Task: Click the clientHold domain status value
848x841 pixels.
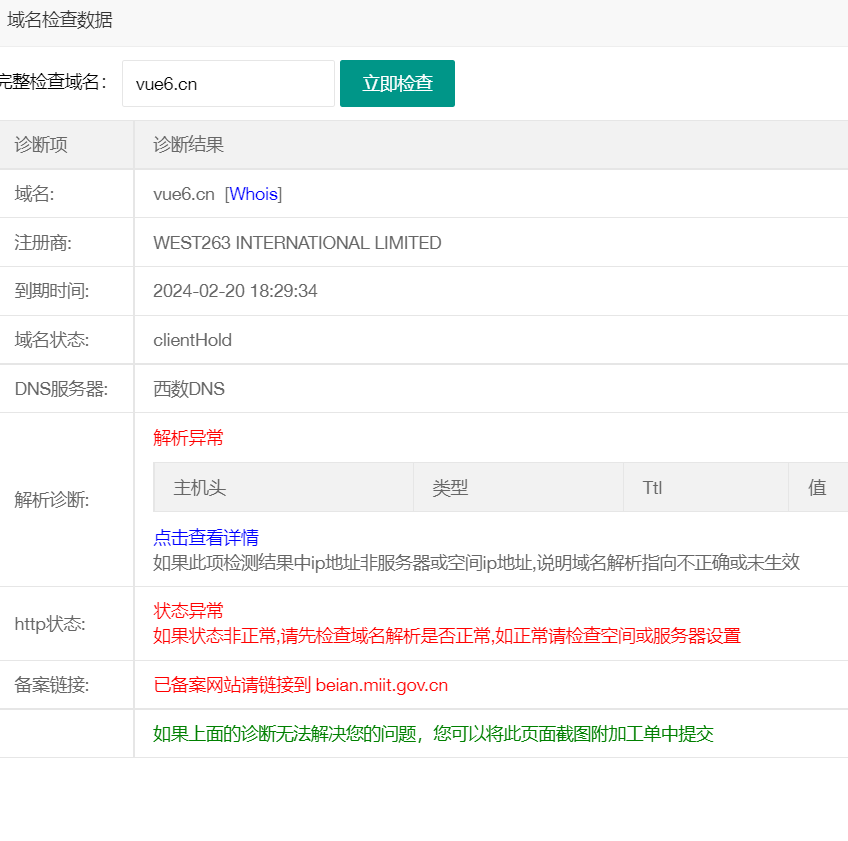Action: point(192,340)
